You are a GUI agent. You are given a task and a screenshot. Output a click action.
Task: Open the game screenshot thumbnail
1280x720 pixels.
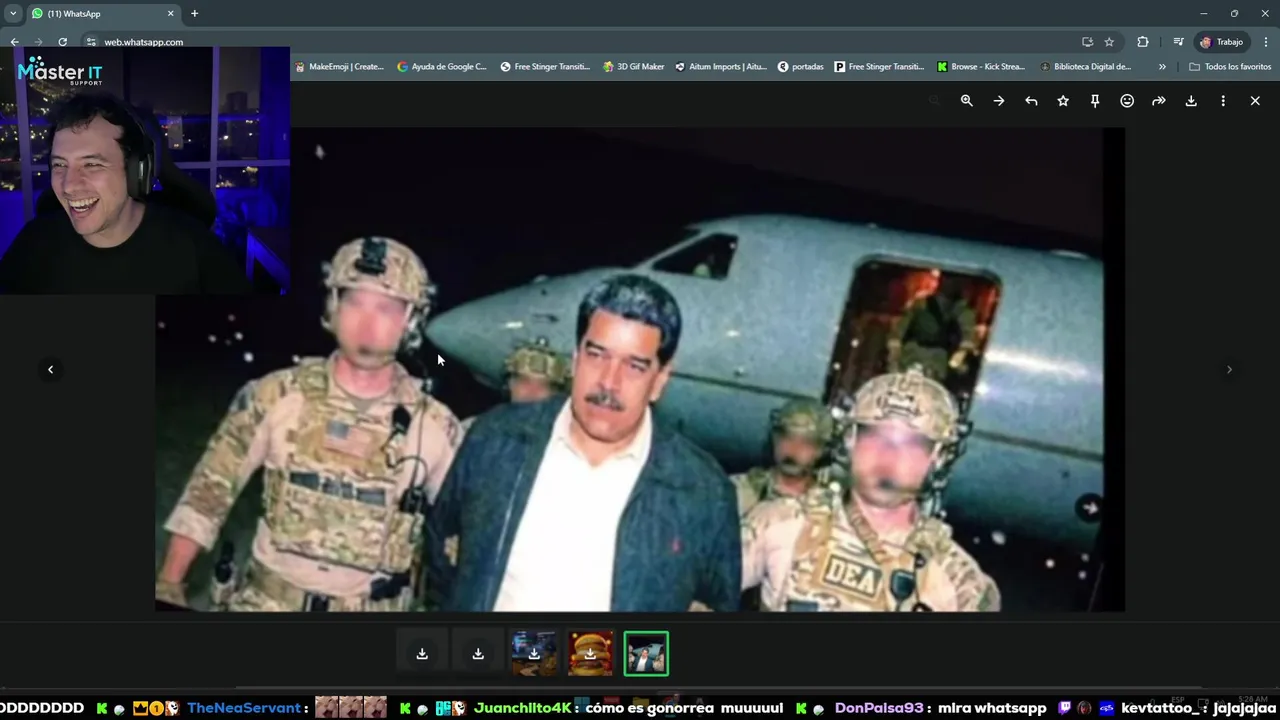534,654
